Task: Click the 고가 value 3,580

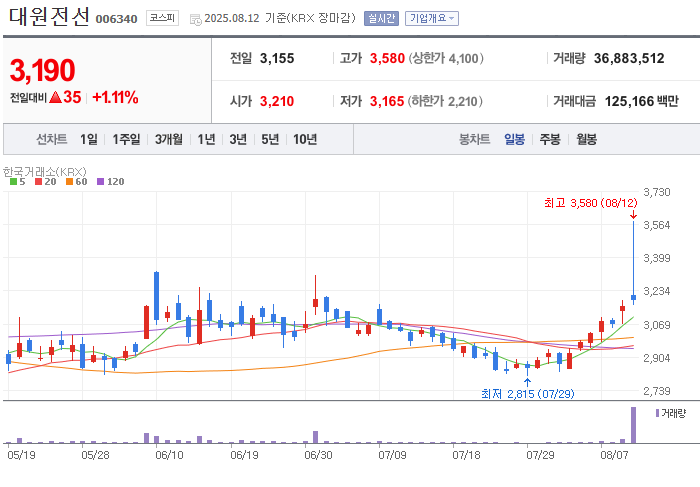Action: (387, 58)
